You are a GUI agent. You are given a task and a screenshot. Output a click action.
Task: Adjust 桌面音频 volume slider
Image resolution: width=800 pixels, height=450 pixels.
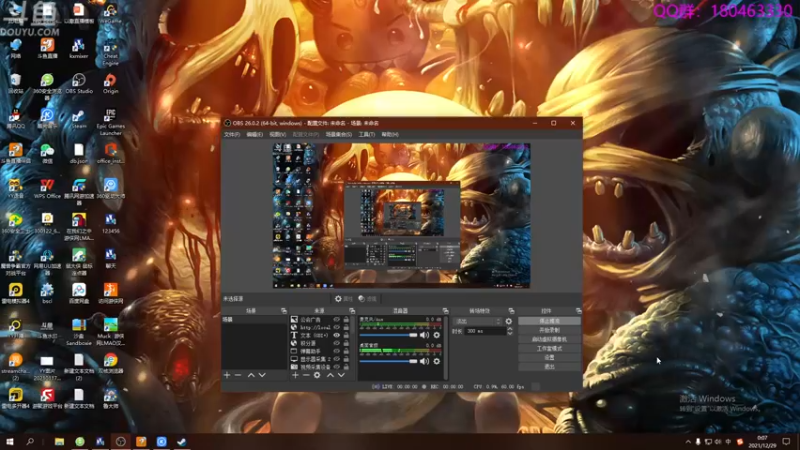(x=388, y=361)
